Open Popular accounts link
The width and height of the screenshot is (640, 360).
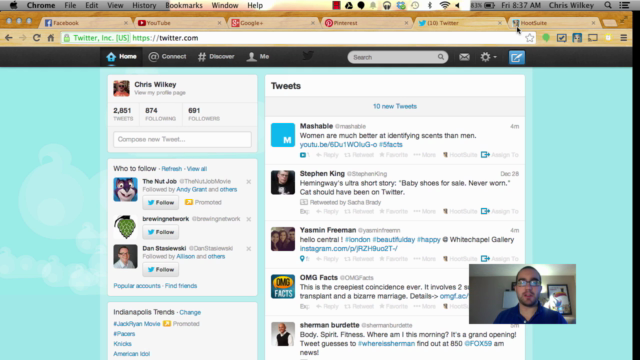137,286
